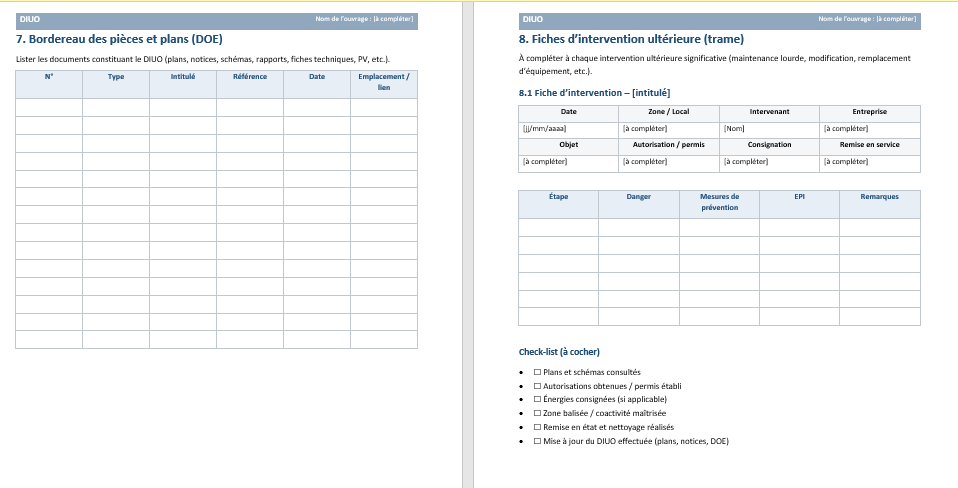Select the [Nom] placeholder under Intervenant

pos(735,129)
